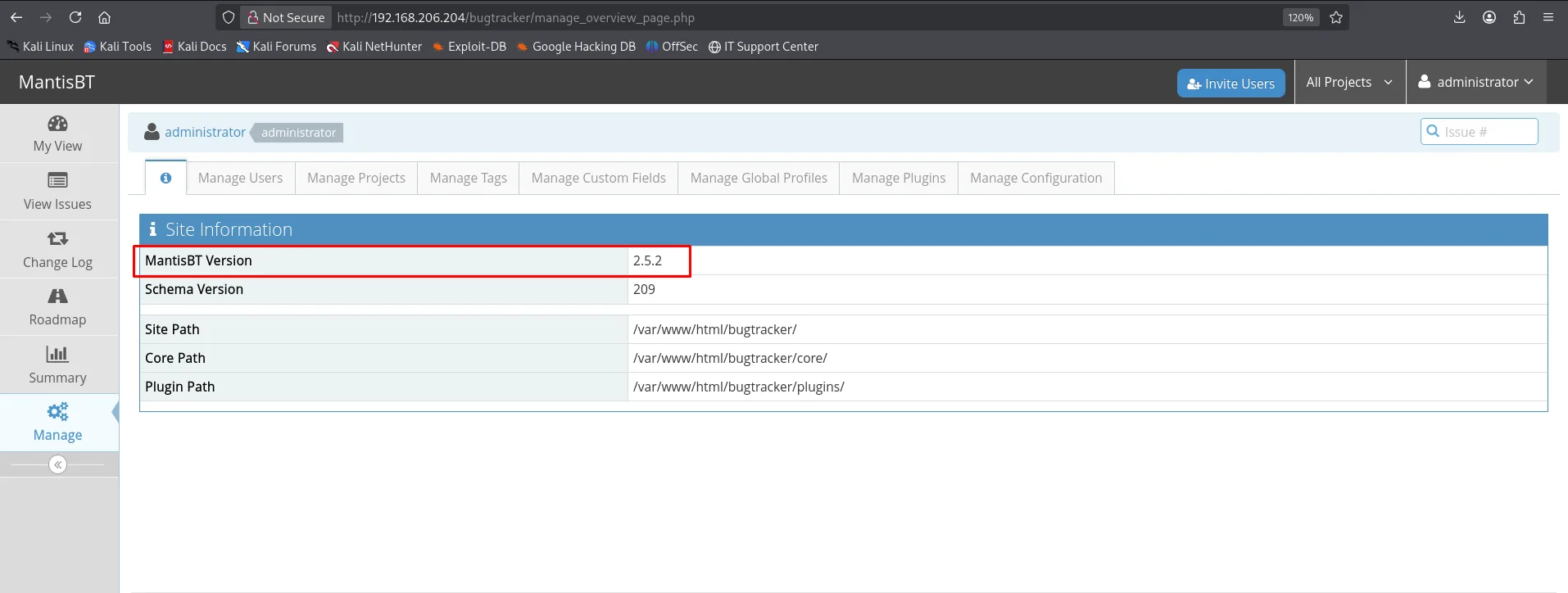The width and height of the screenshot is (1568, 593).
Task: Click the MantisBT logo link
Action: (57, 82)
